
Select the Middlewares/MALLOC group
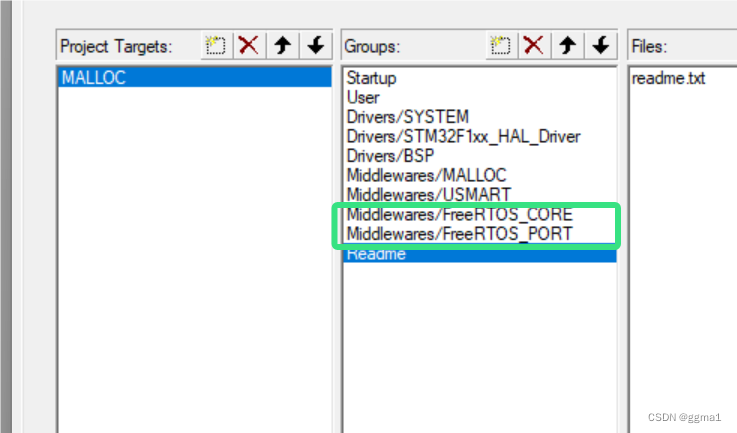479,175
